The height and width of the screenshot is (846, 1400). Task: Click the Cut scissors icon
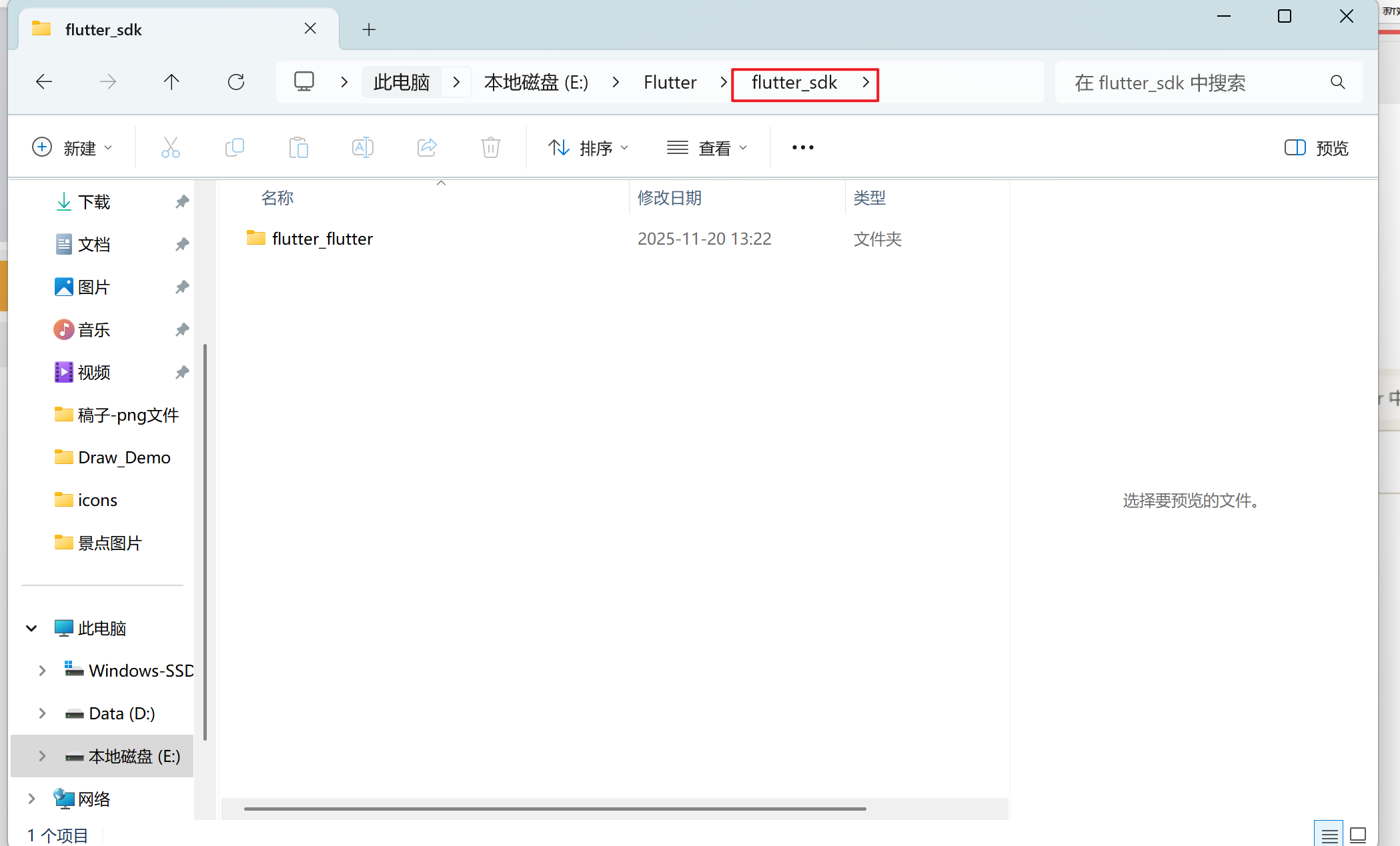coord(171,147)
